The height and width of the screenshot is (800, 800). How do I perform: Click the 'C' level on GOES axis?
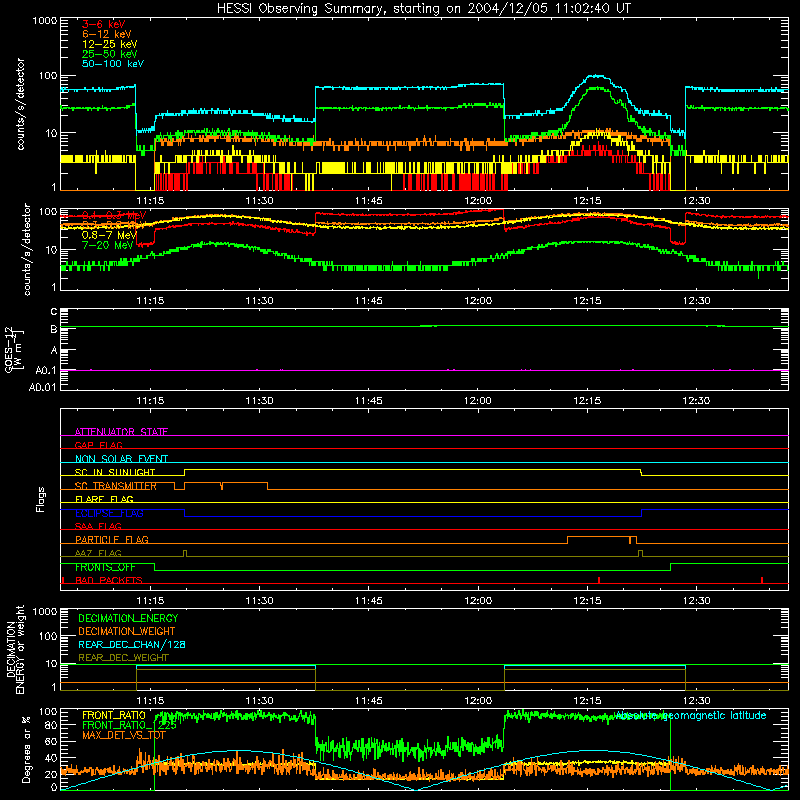[x=54, y=312]
